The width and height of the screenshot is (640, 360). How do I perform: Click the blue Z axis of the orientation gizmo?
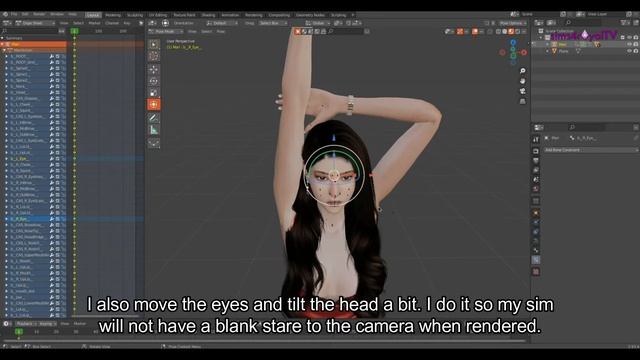pos(513,42)
